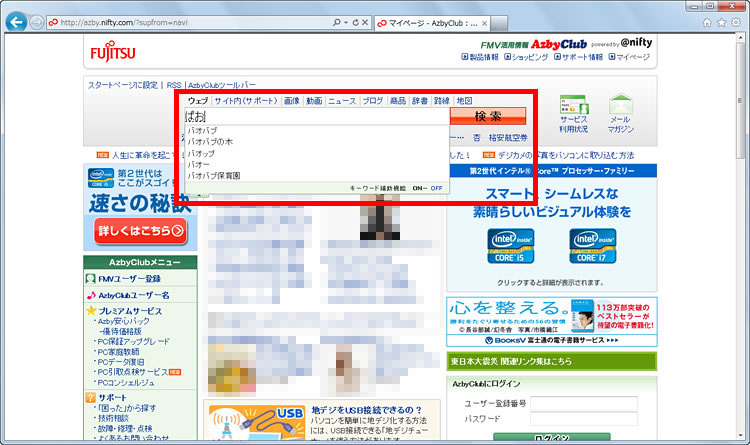Turn keyword assist ON
The width and height of the screenshot is (750, 445).
click(x=418, y=189)
